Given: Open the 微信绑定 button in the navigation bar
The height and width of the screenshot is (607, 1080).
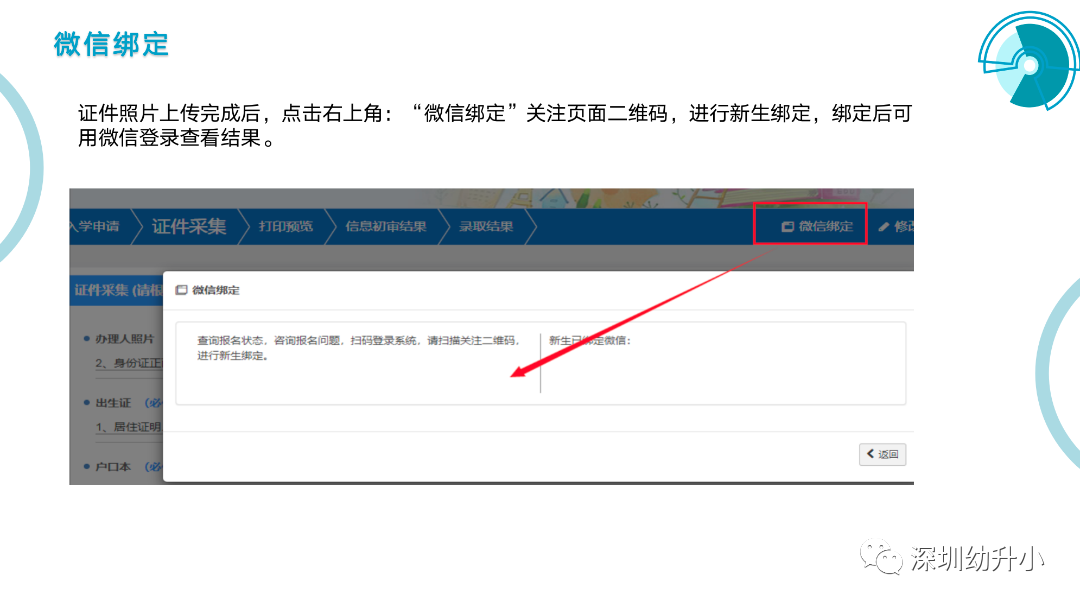Looking at the screenshot, I should 816,226.
